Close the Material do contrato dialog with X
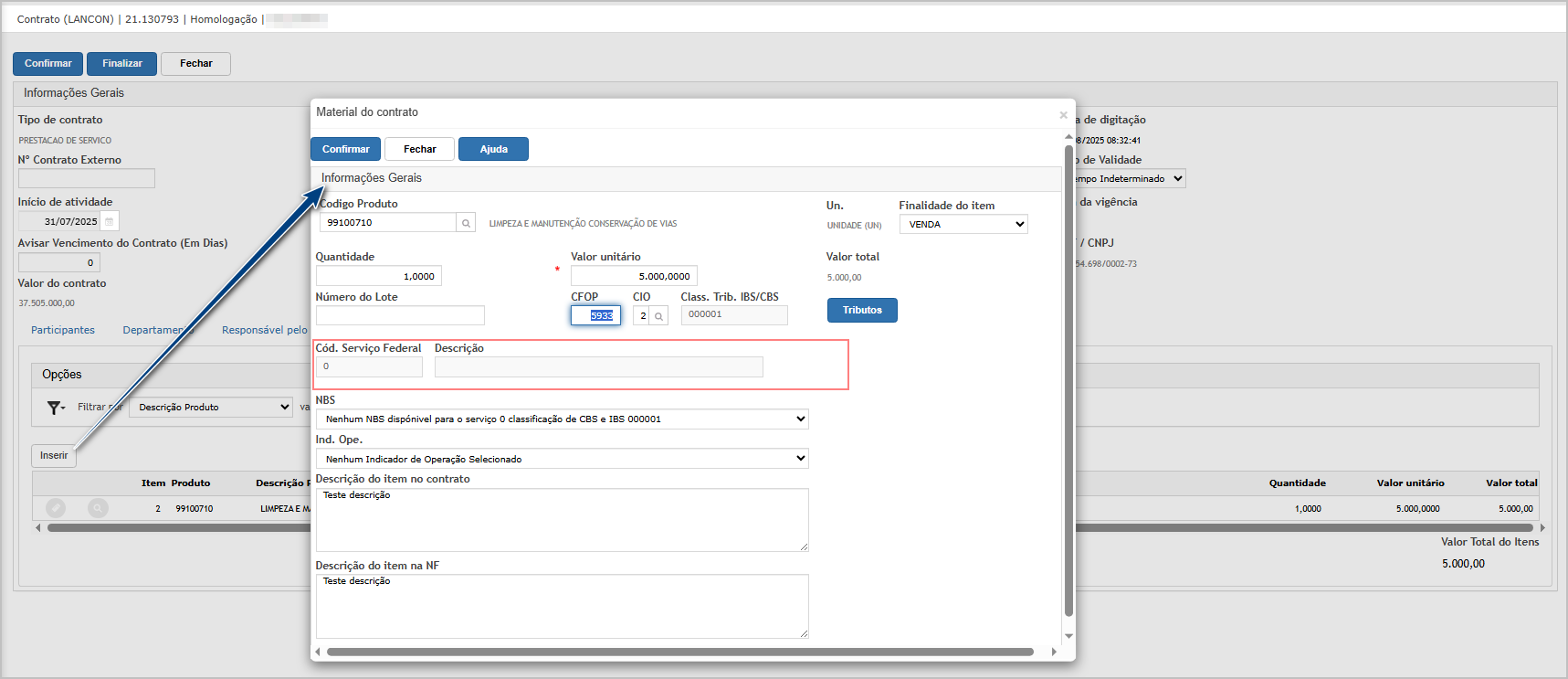Screen dimensions: 1568x679 1063,114
